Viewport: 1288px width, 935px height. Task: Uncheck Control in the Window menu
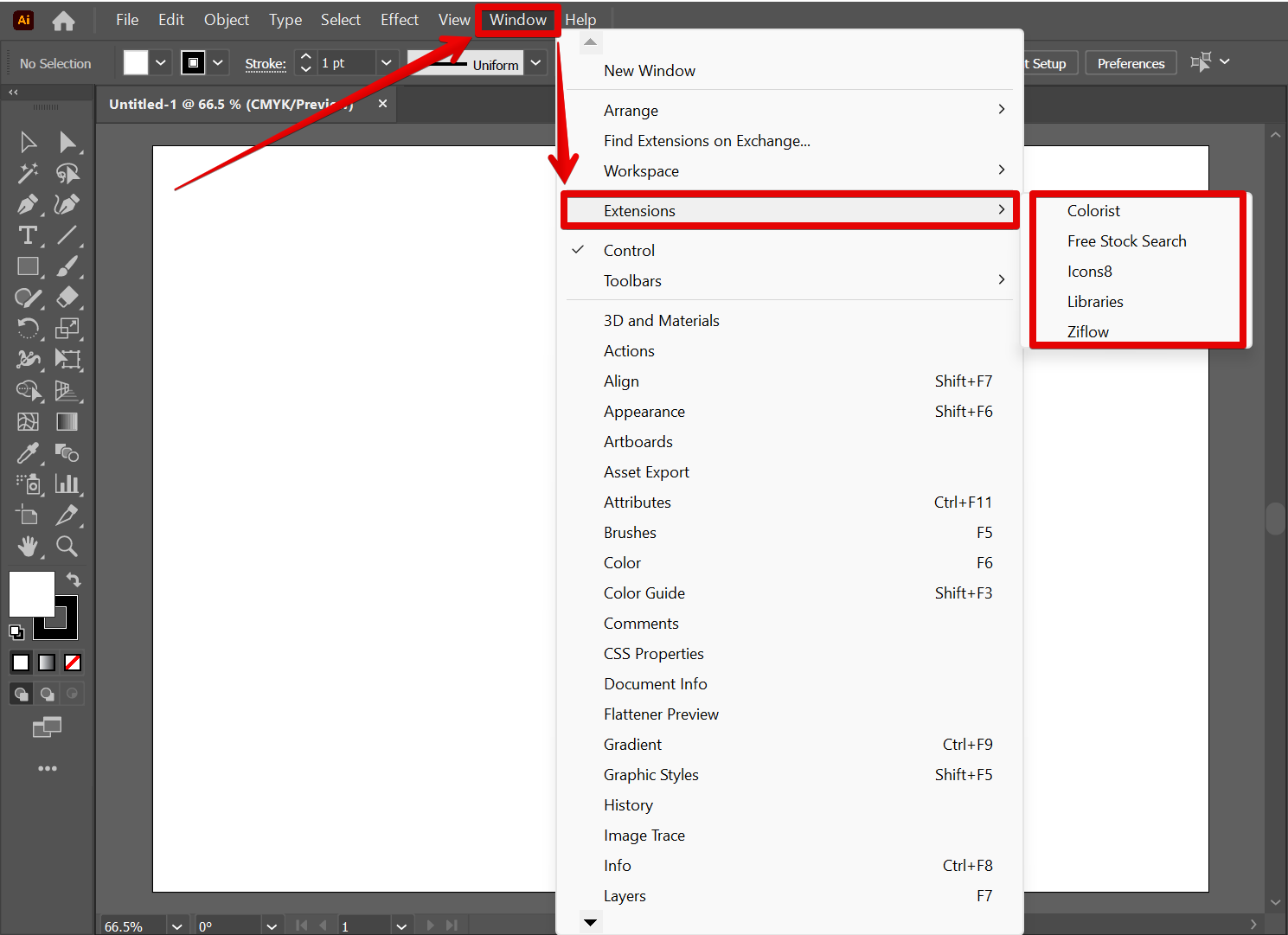coord(629,250)
